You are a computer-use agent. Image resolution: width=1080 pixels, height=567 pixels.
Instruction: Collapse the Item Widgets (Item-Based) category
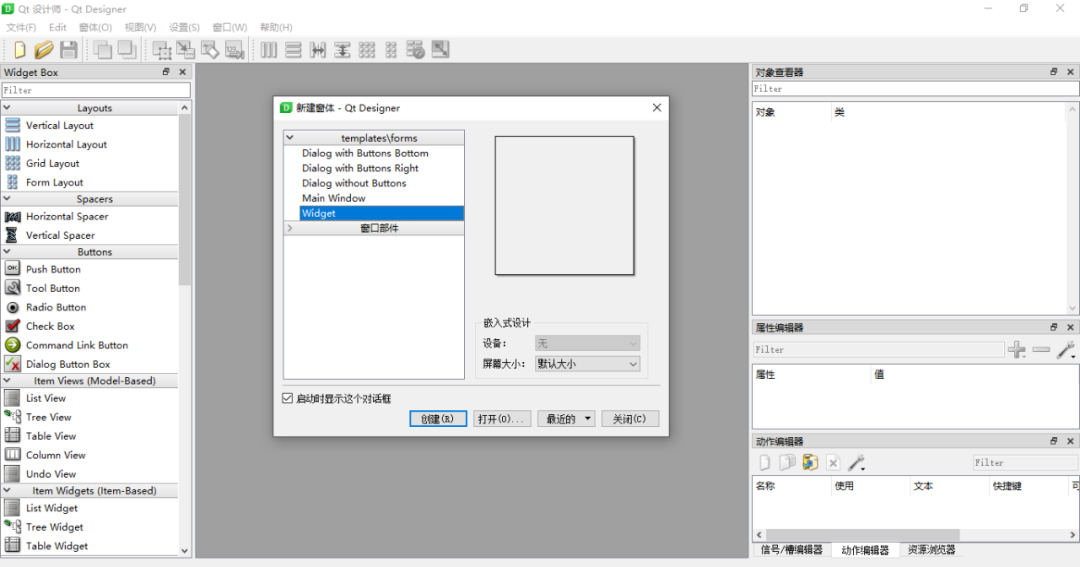(x=7, y=491)
